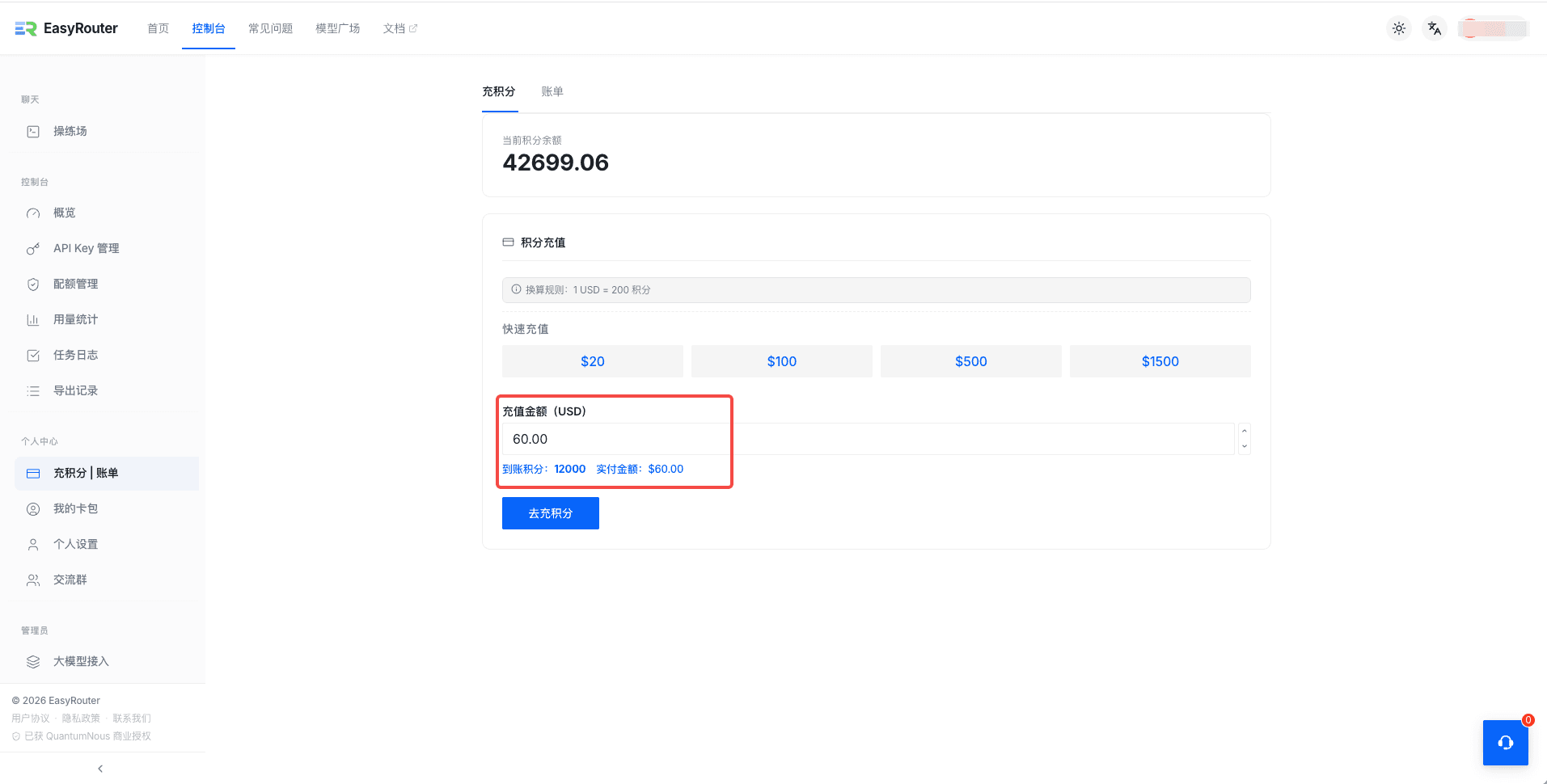Select the $1500 quick recharge button
Viewport: 1547px width, 784px height.
click(x=1160, y=361)
